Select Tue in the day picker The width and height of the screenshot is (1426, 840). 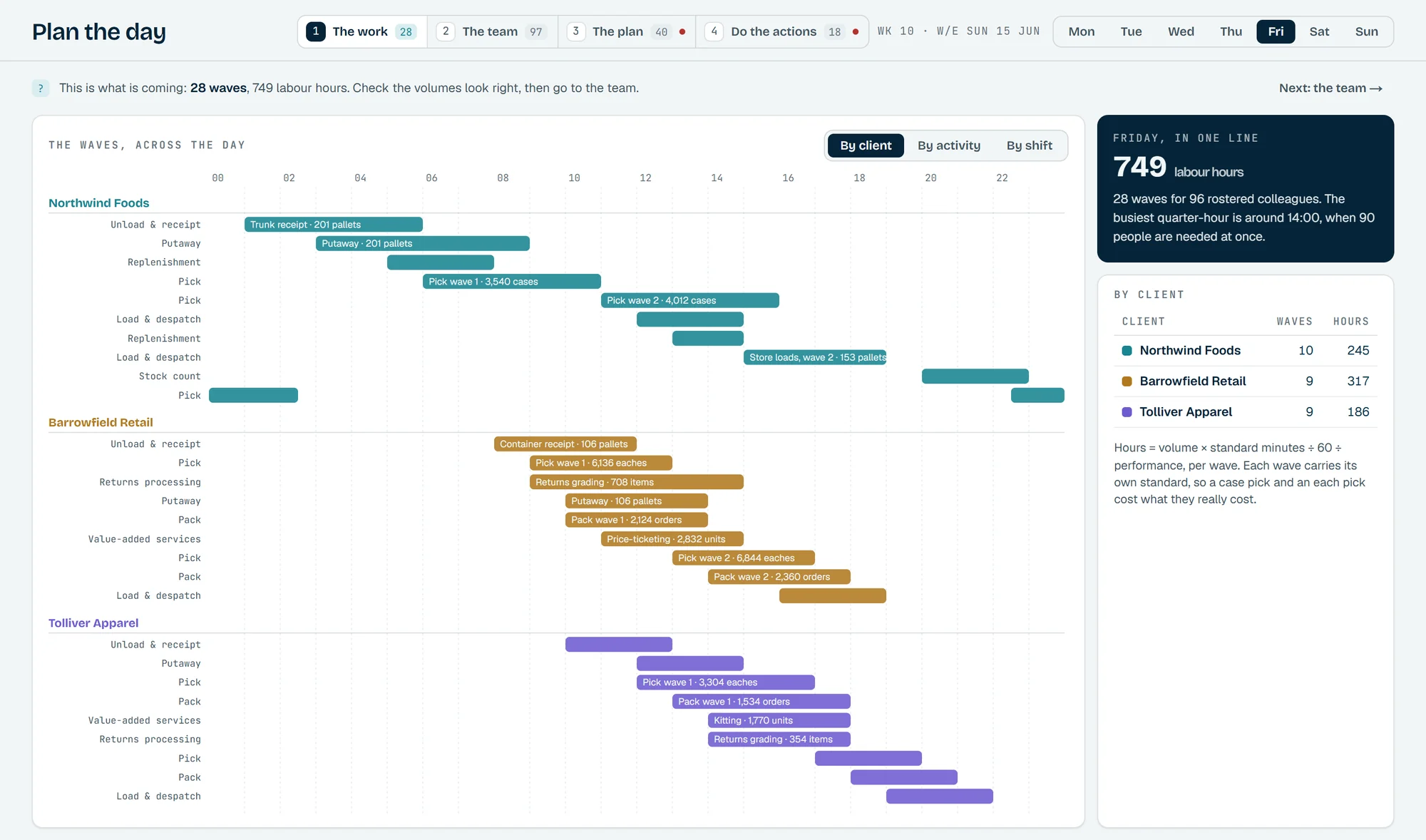[1131, 31]
